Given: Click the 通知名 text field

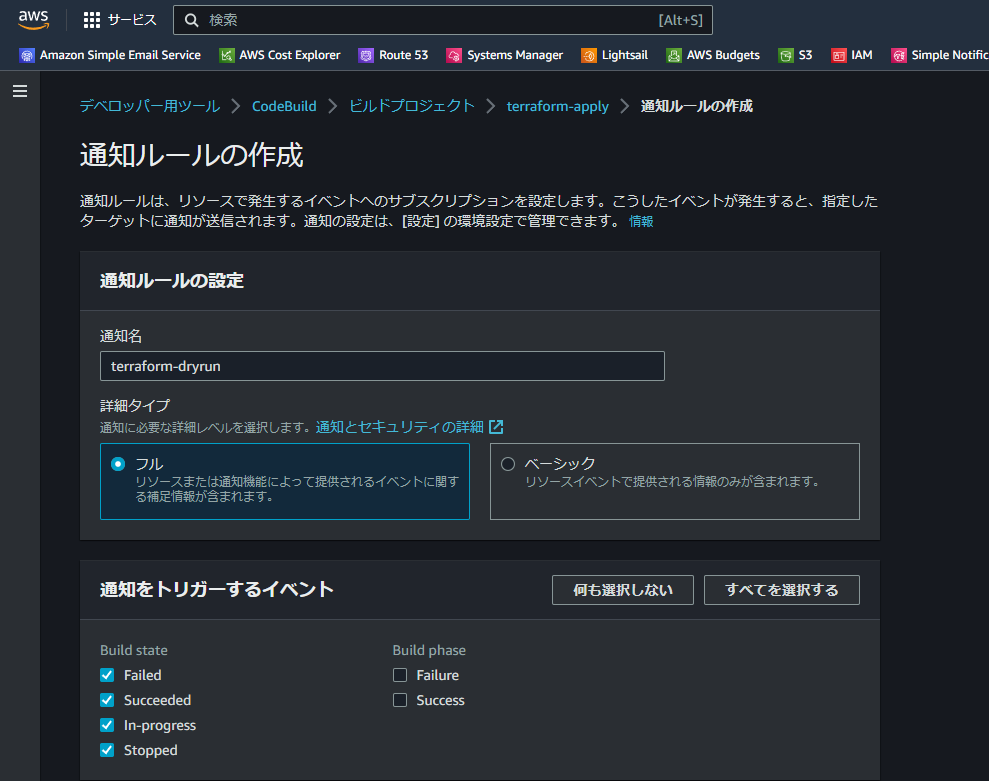Looking at the screenshot, I should [x=382, y=366].
